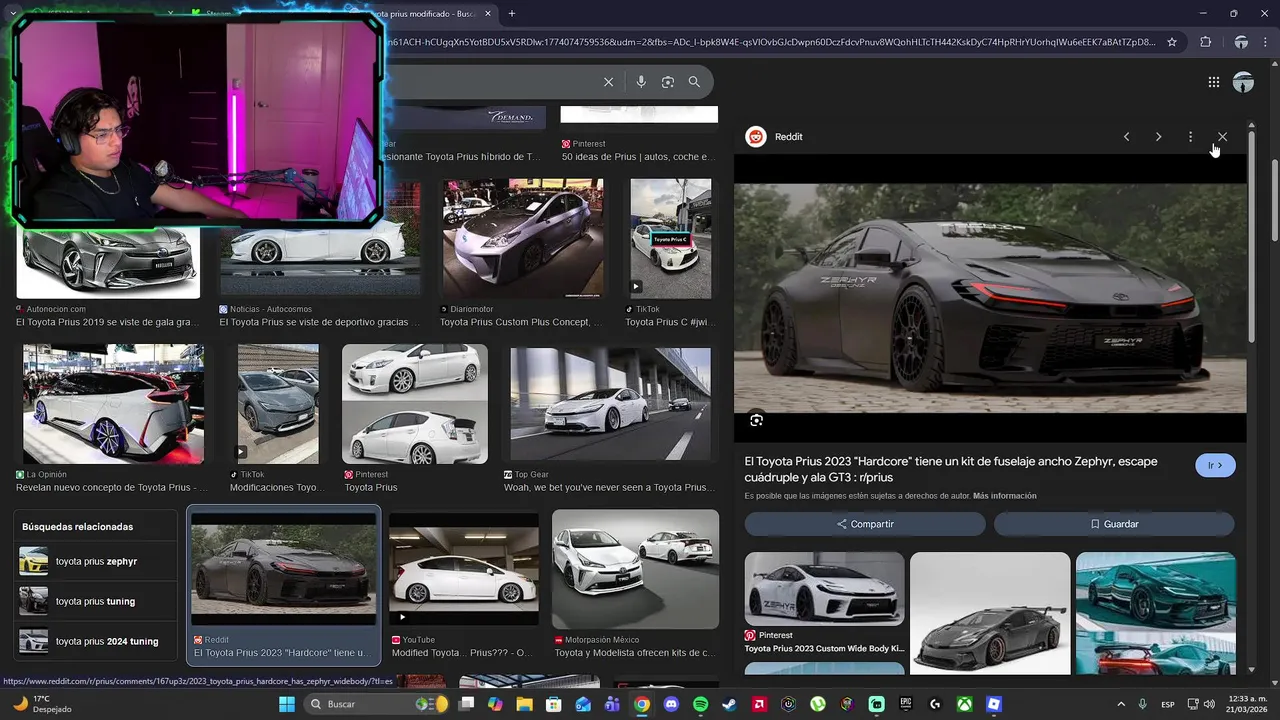Screen dimensions: 1280x720
Task: Click the Reddit source logo
Action: (756, 137)
